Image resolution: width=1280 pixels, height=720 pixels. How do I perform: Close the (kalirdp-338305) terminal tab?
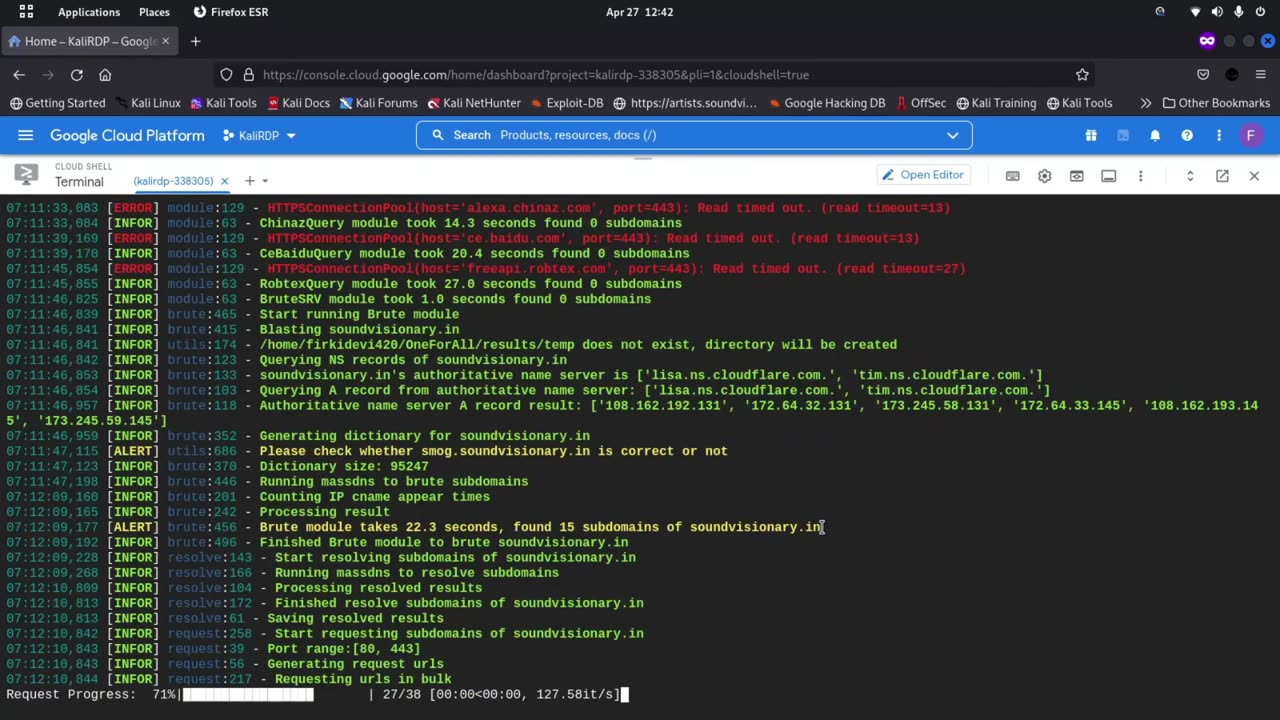[224, 181]
